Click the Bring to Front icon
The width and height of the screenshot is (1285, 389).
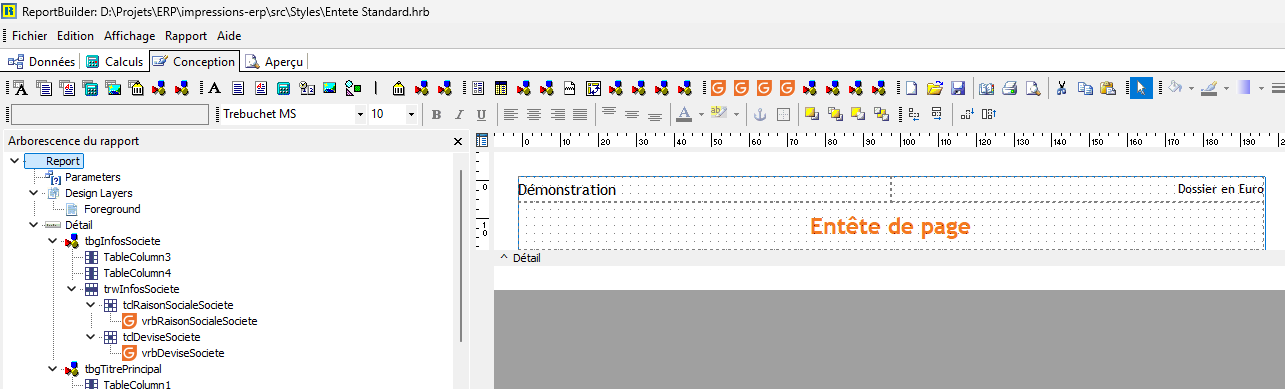coord(811,114)
